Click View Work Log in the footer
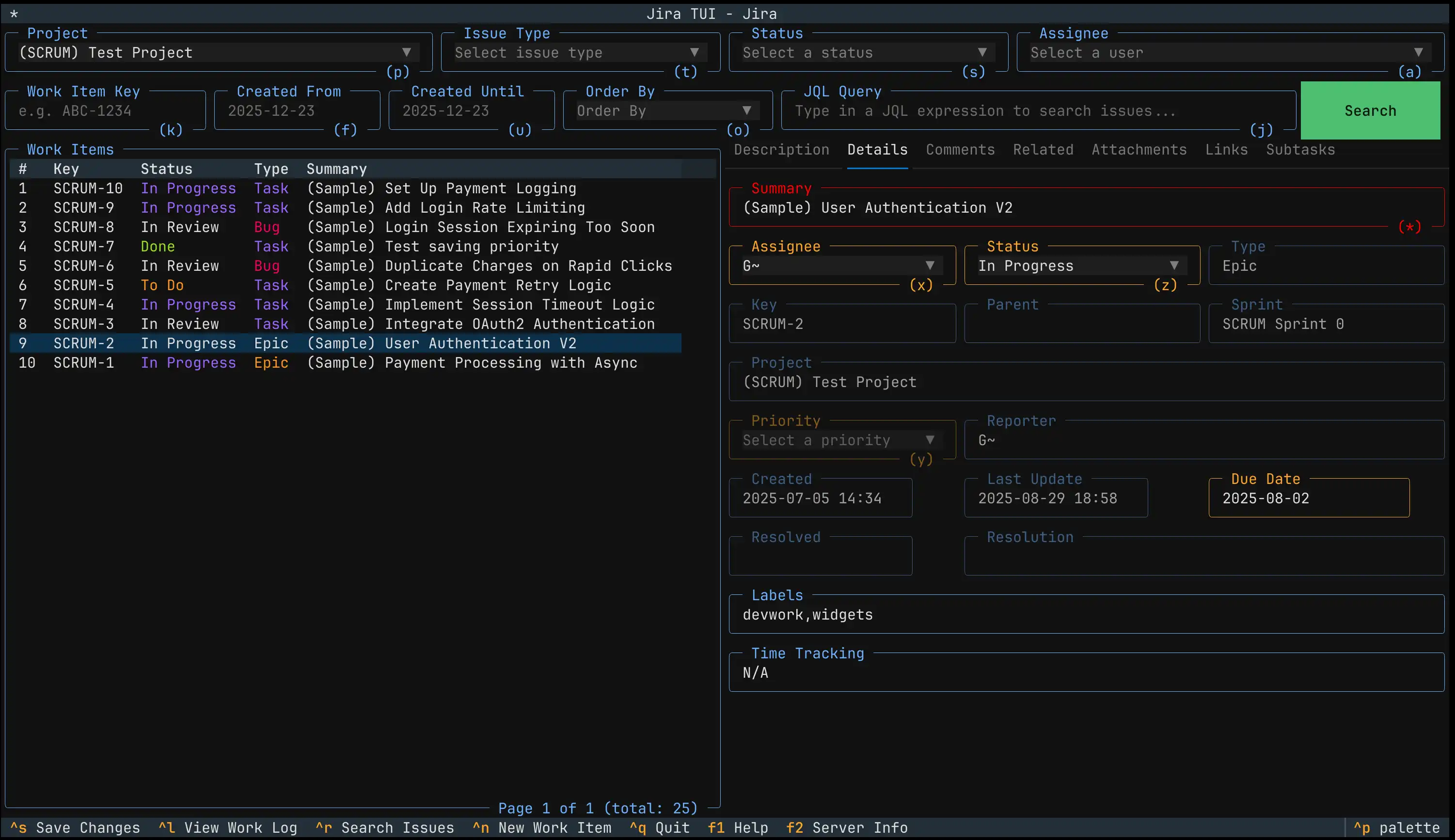 click(x=228, y=828)
